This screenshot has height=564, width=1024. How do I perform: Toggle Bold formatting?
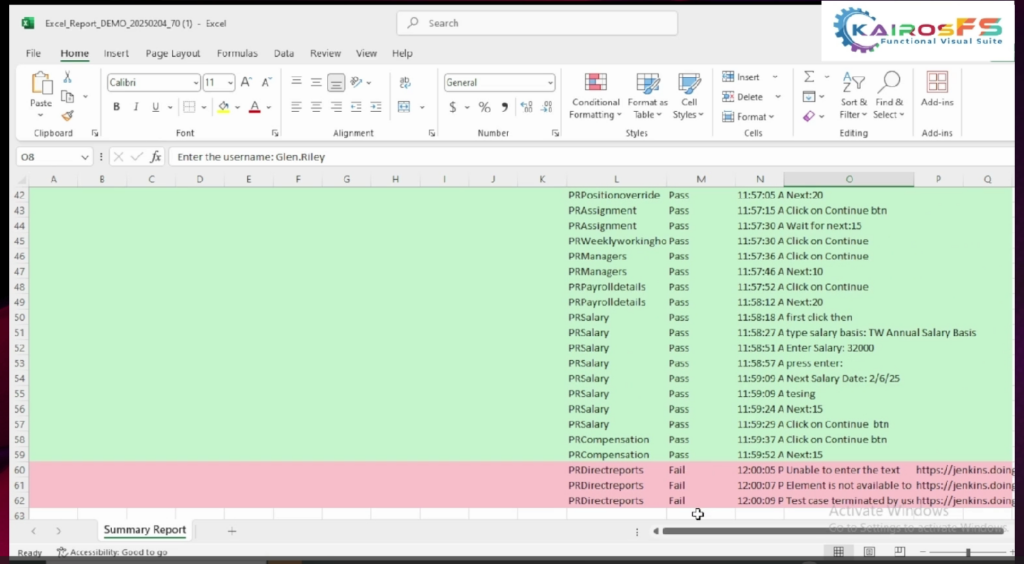click(116, 107)
